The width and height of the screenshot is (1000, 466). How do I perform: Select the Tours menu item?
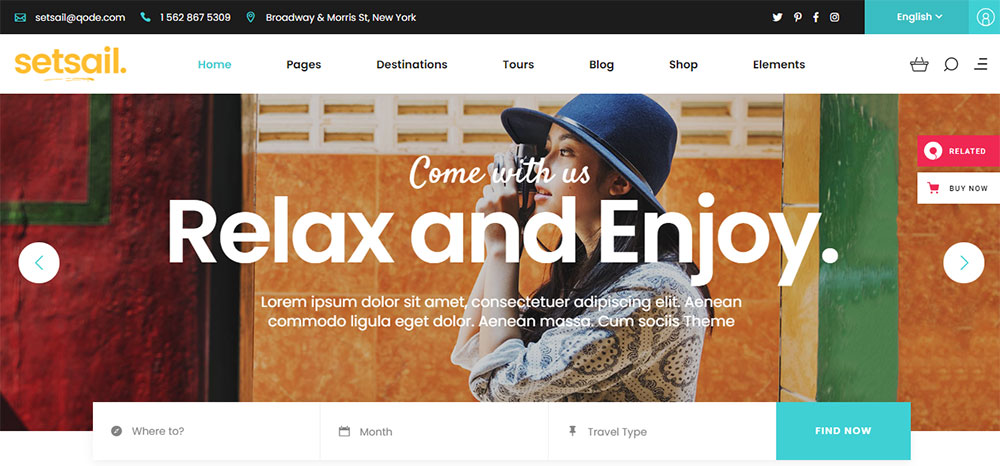(518, 64)
